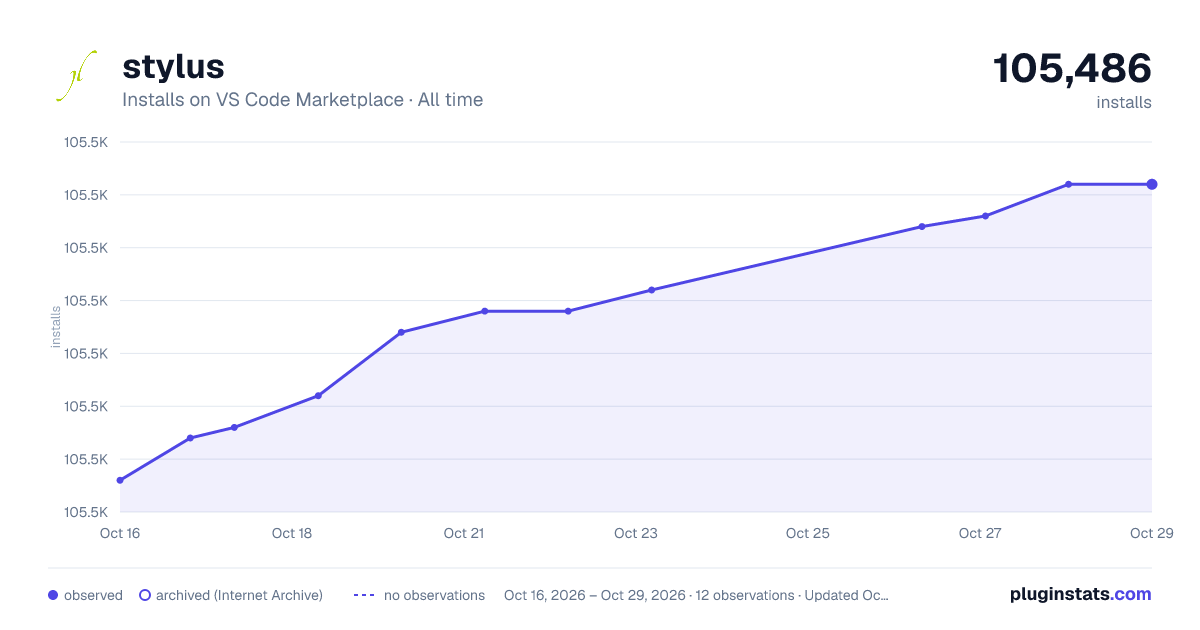Image resolution: width=1200 pixels, height=630 pixels.
Task: Click the 'Installs on VS Code Marketplace · All time' subtitle
Action: click(x=302, y=100)
